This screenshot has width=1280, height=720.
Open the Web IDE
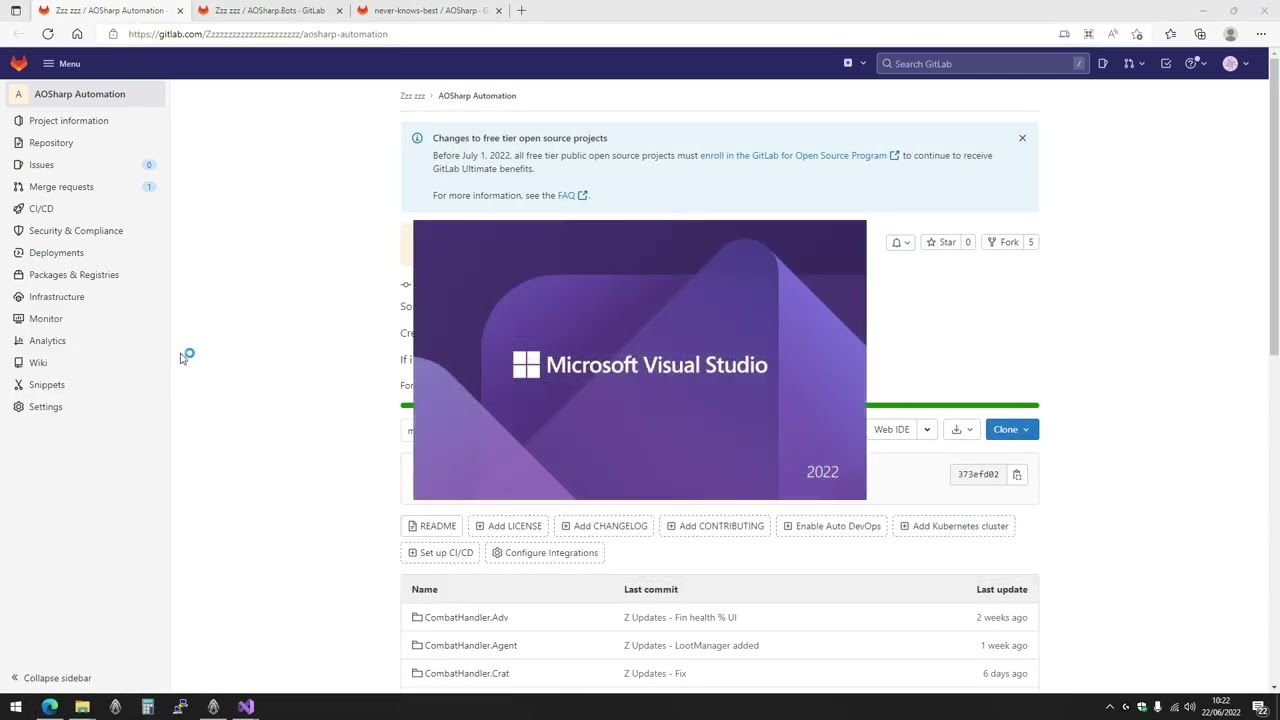pos(891,430)
